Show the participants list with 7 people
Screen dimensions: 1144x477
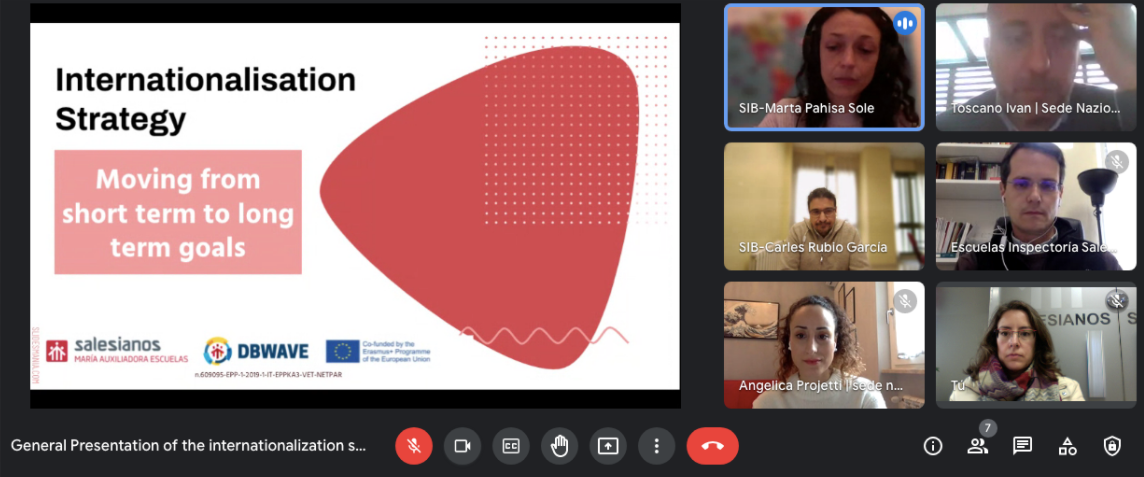(977, 446)
